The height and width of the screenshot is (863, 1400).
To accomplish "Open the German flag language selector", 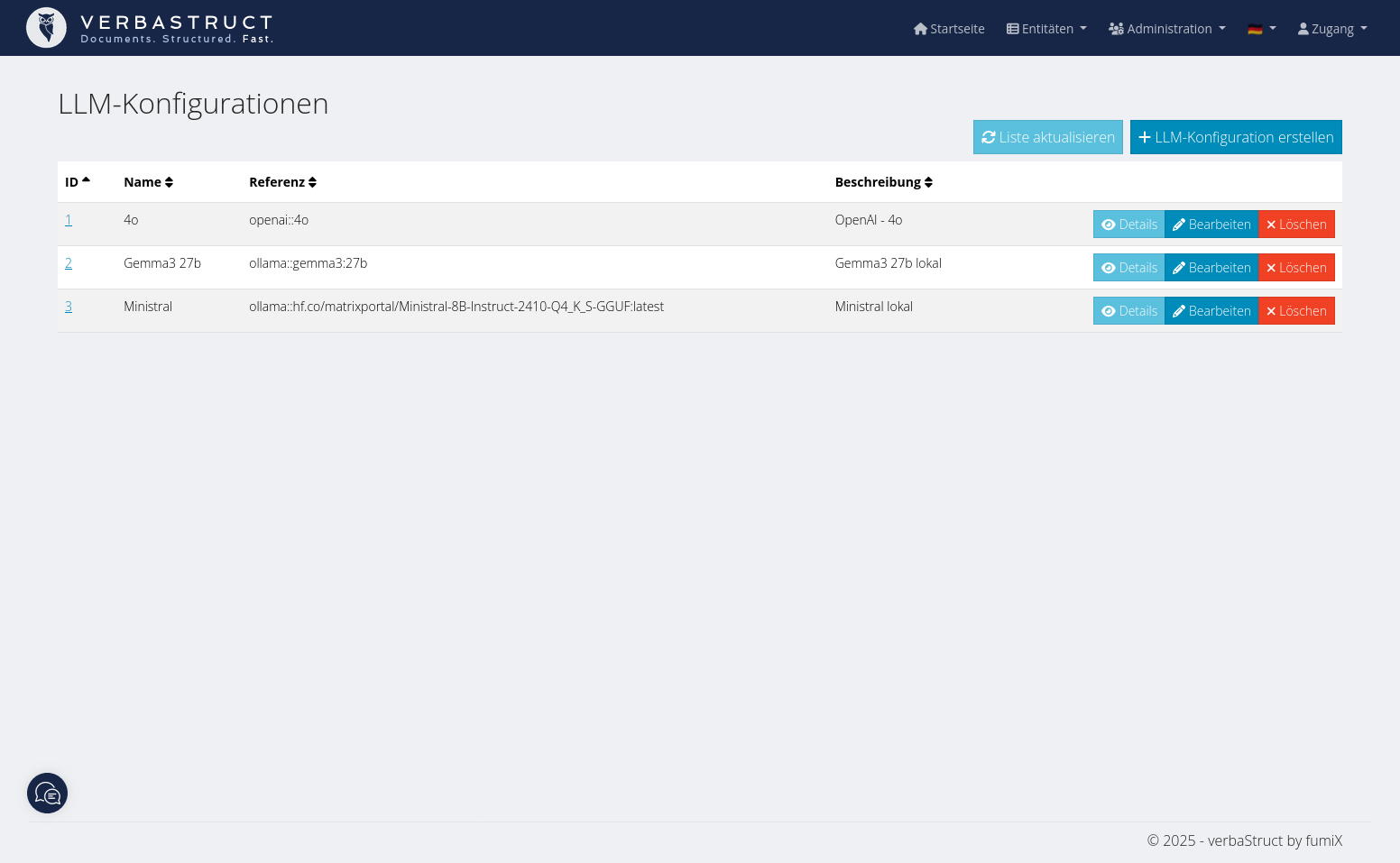I will (x=1262, y=29).
